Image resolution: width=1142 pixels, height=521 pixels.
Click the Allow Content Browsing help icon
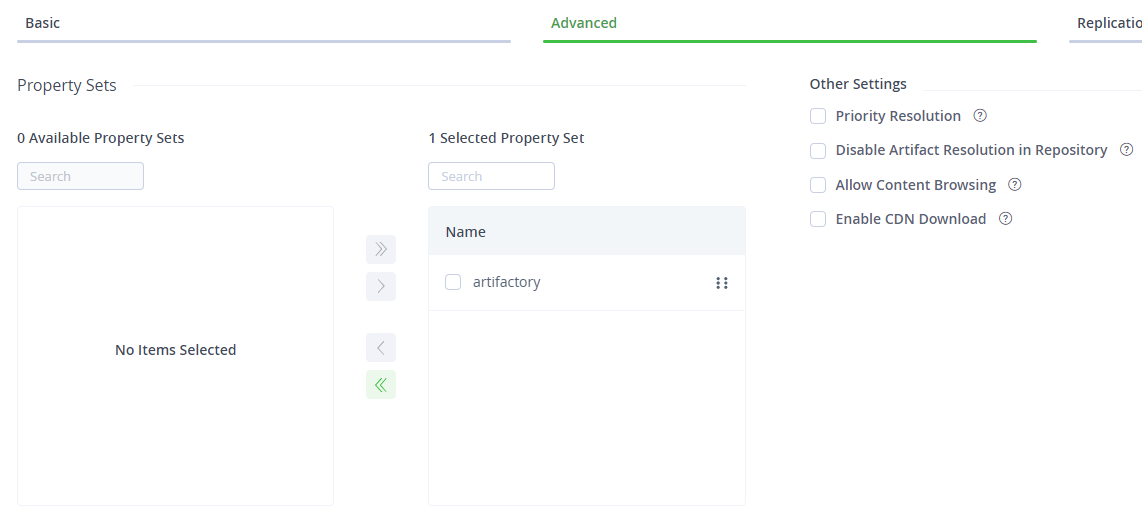tap(1015, 185)
